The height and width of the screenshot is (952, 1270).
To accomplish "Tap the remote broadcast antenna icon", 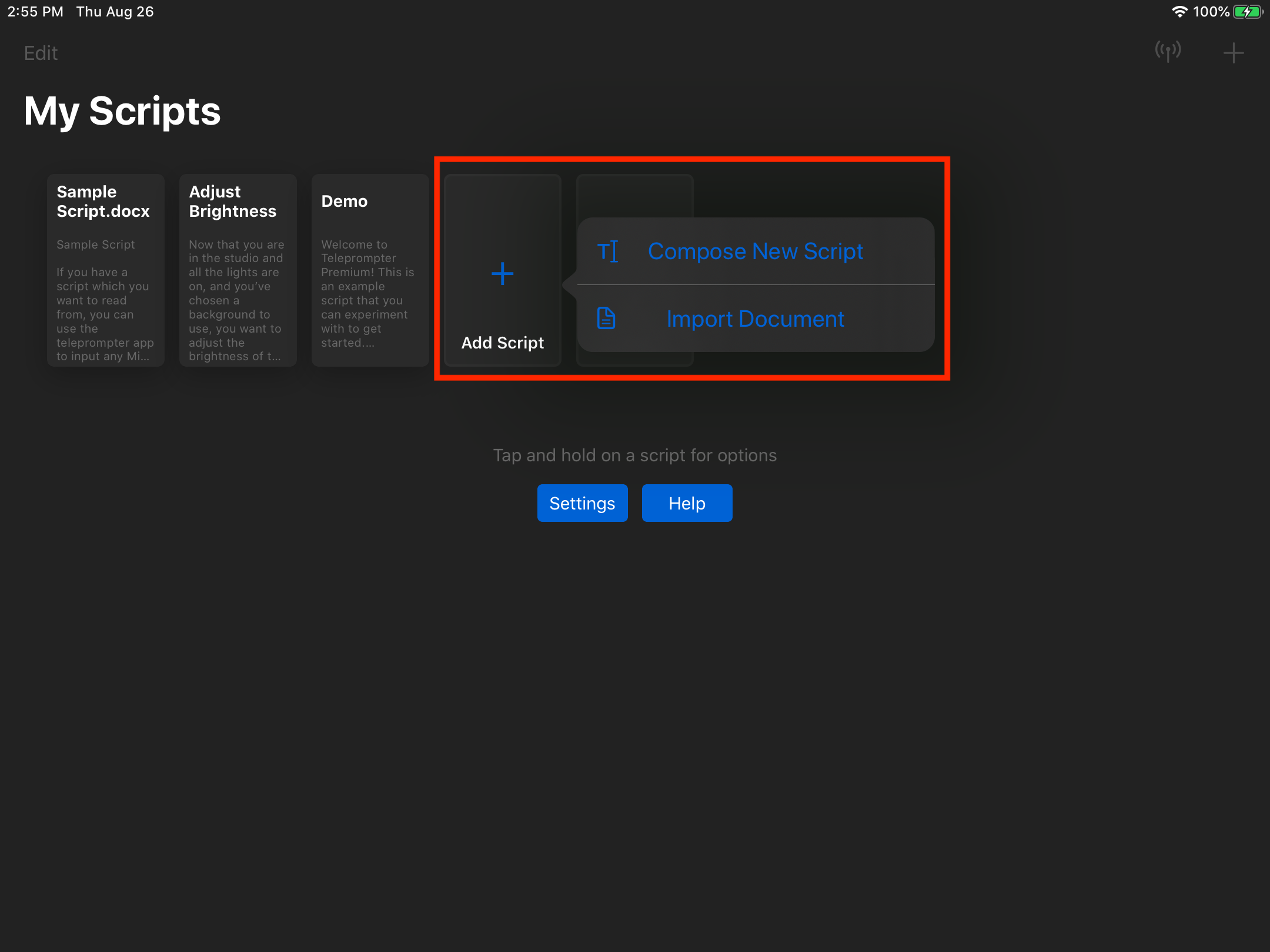I will tap(1168, 52).
